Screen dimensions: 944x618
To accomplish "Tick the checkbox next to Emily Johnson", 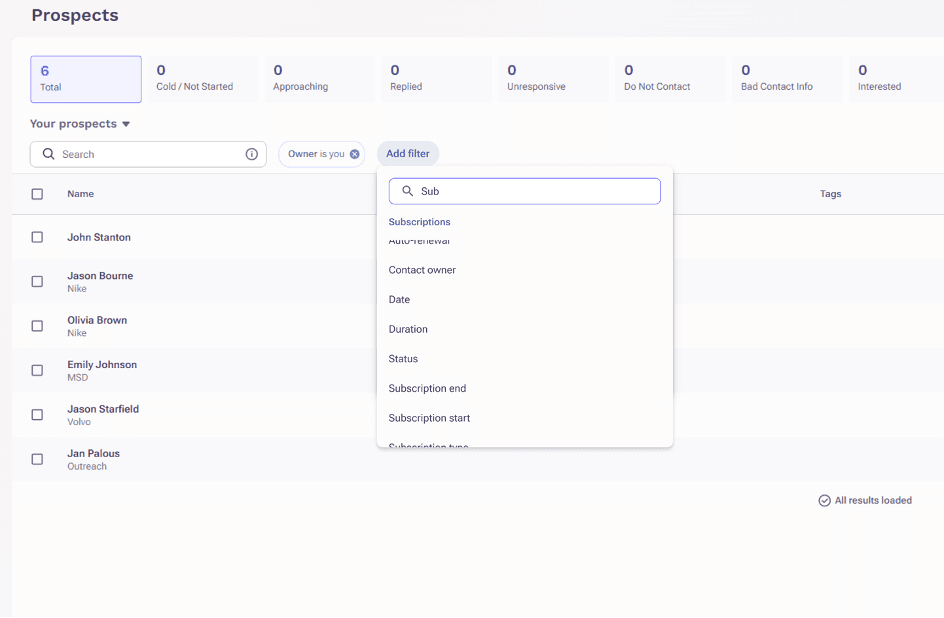I will click(37, 370).
